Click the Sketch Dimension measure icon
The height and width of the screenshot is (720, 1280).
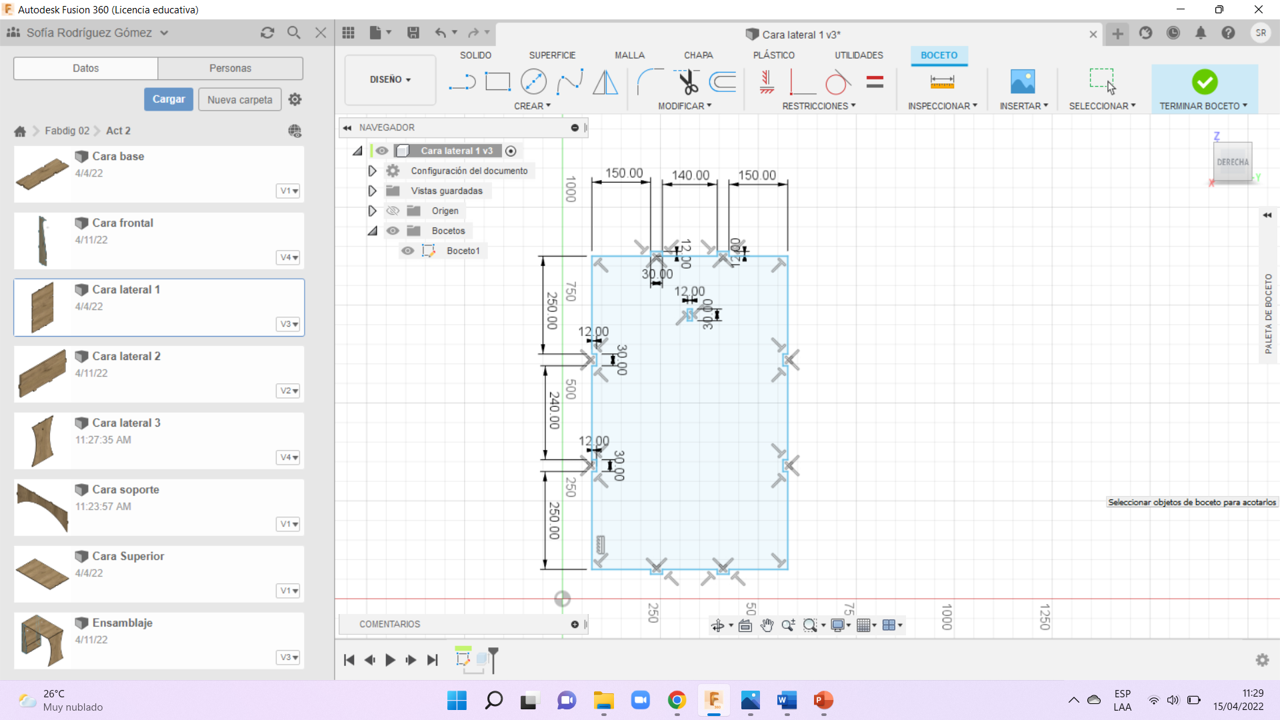[942, 82]
